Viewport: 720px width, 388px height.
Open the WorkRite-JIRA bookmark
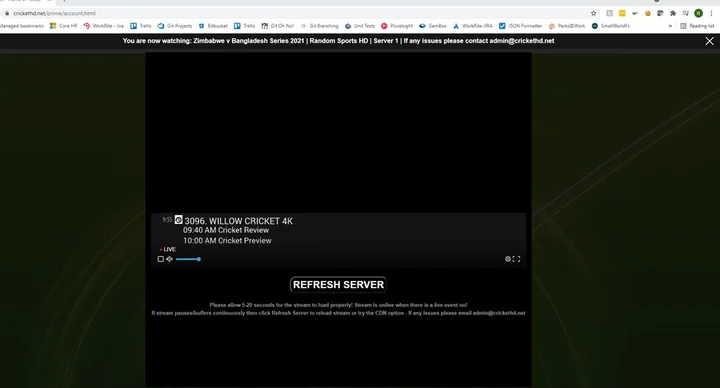click(472, 26)
